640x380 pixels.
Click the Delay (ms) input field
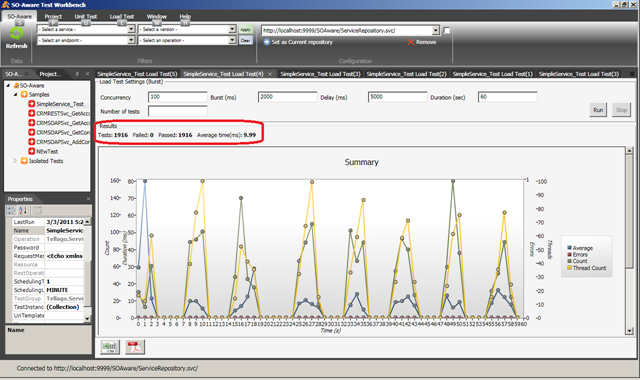397,97
